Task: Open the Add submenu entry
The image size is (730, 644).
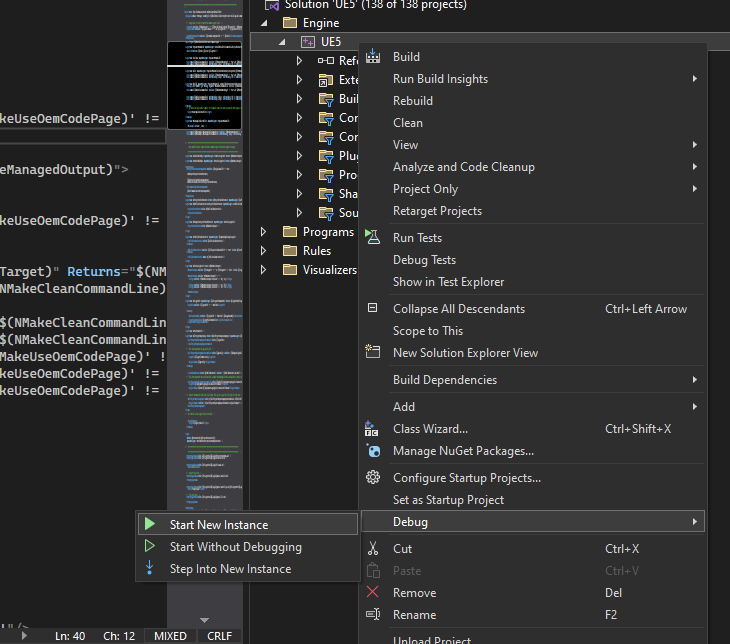Action: 533,407
